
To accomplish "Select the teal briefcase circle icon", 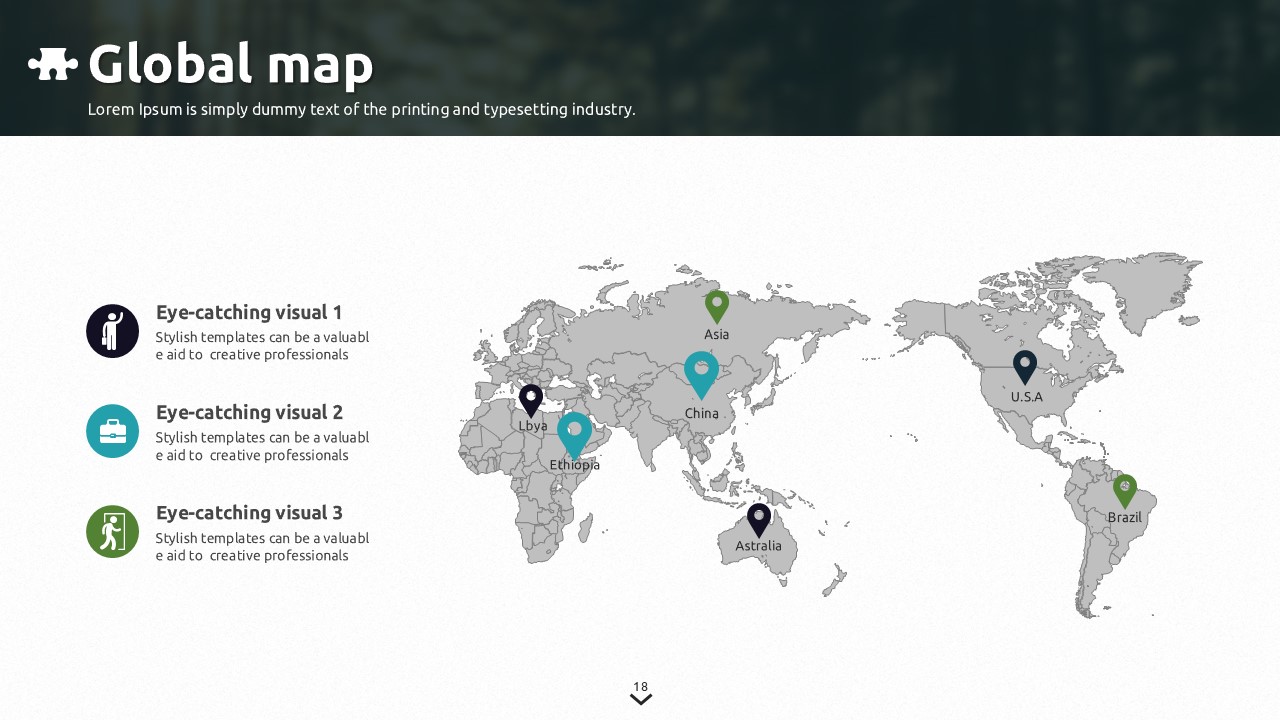I will (112, 431).
